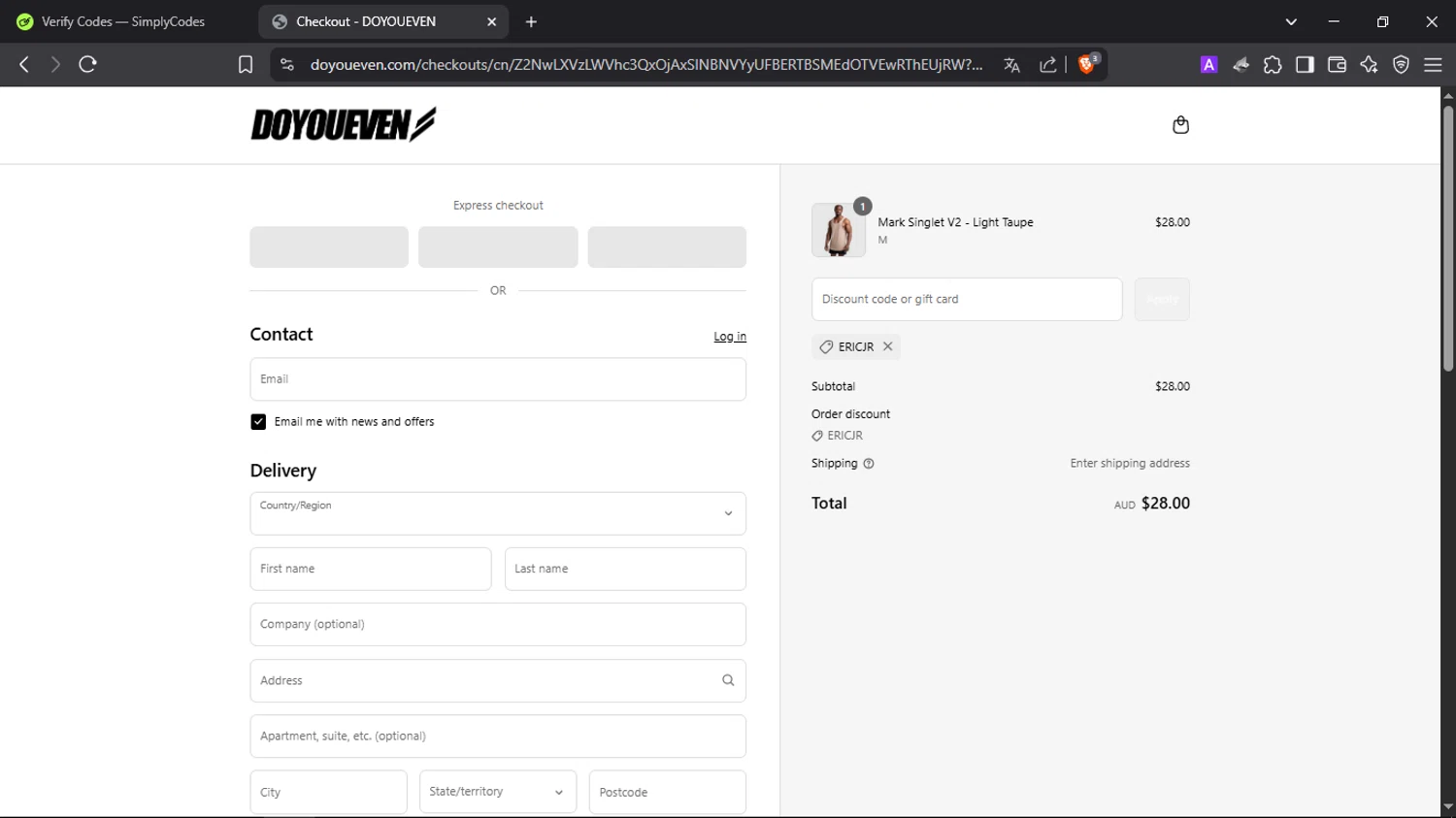Click the address search magnifier icon

[728, 680]
